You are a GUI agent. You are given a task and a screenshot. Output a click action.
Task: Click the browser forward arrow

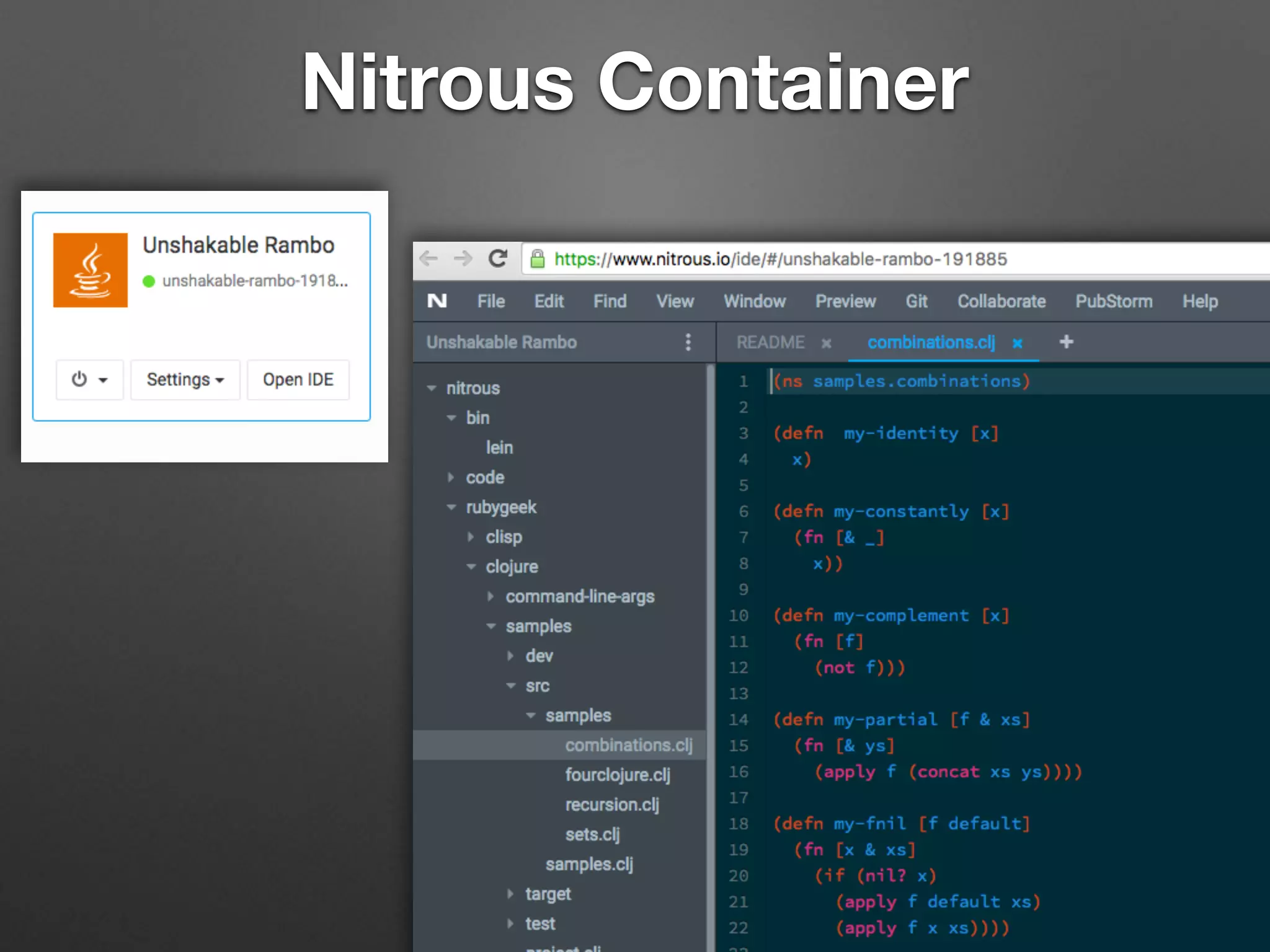tap(463, 258)
